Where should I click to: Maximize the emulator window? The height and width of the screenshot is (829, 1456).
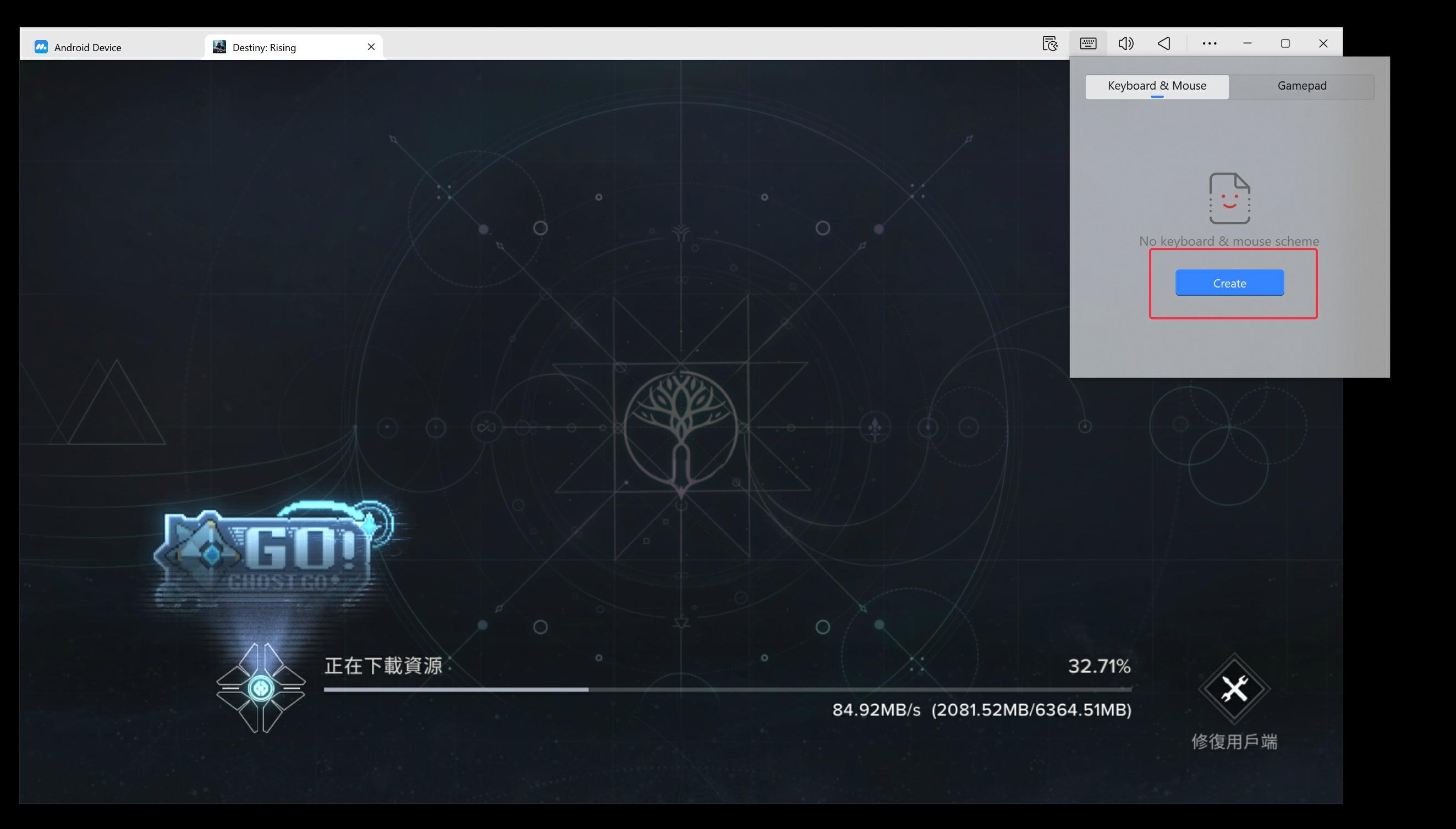coord(1285,43)
